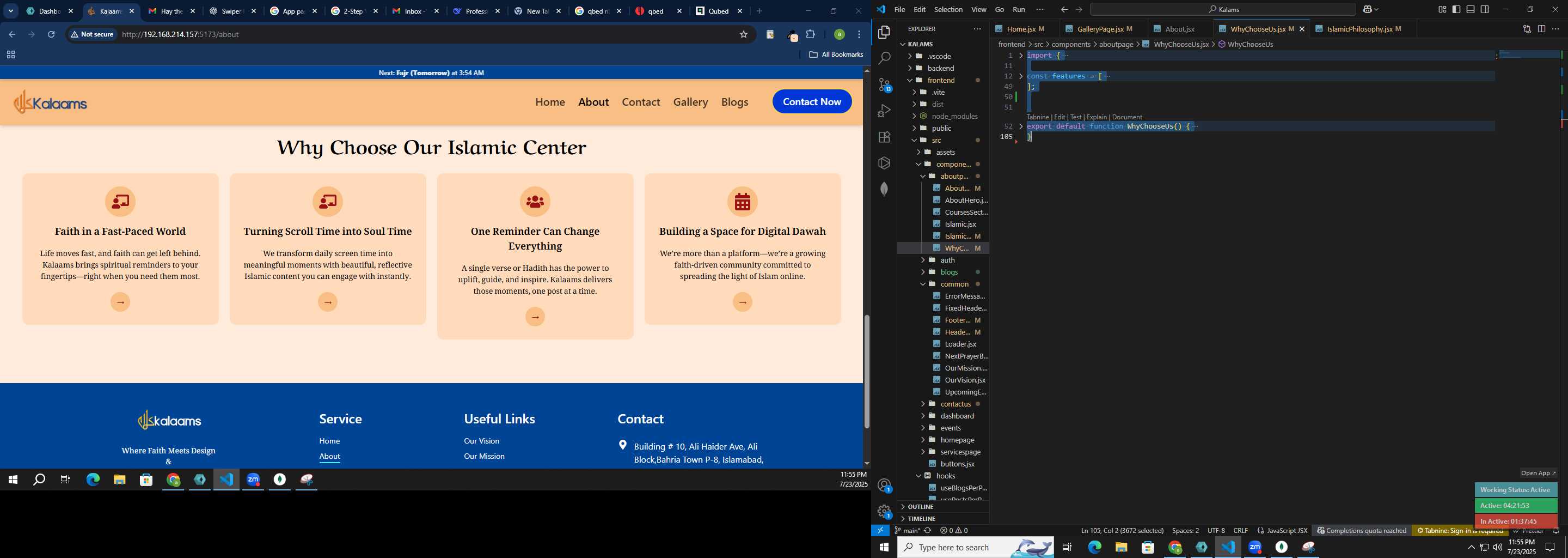Expand the OUTLINE section
Viewport: 1568px width, 558px height.
click(x=942, y=507)
